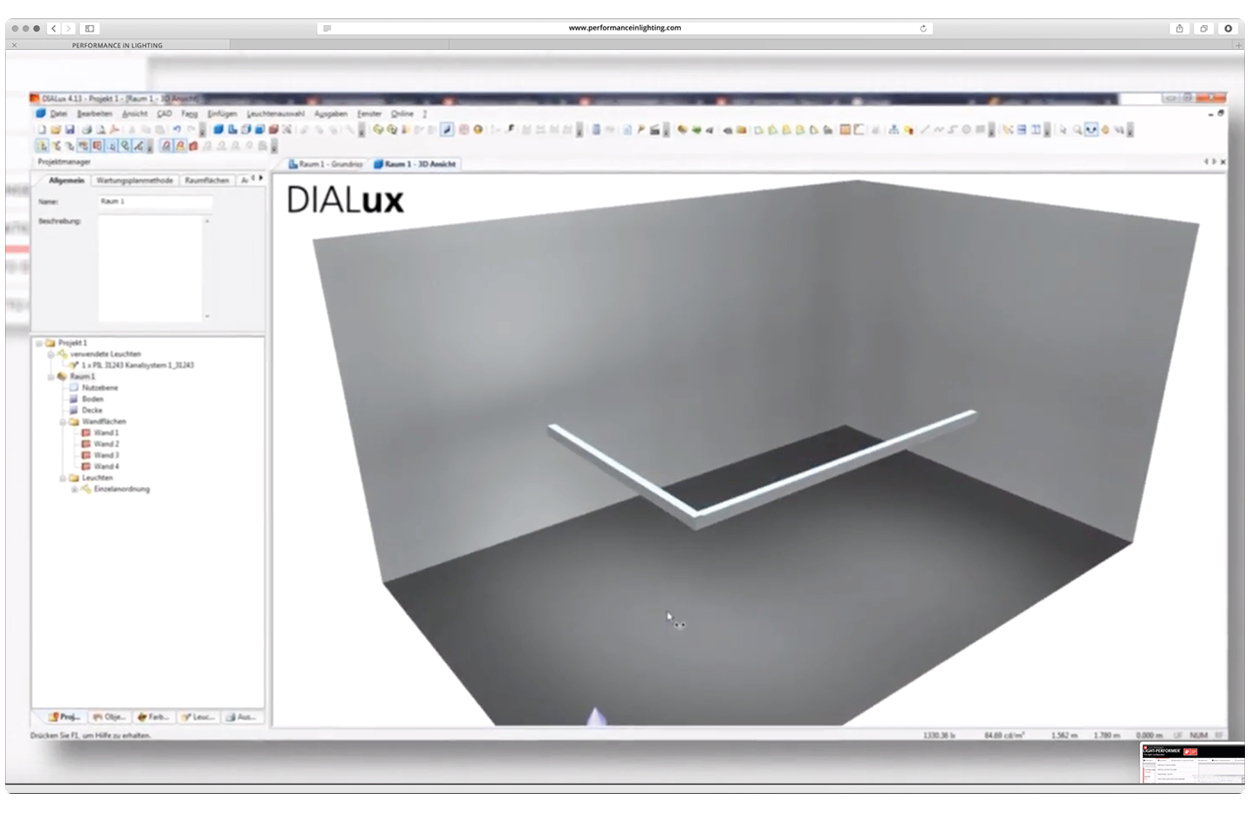Viewport: 1250px width, 833px height.
Task: Select Wand 3 in project tree
Action: tap(107, 455)
